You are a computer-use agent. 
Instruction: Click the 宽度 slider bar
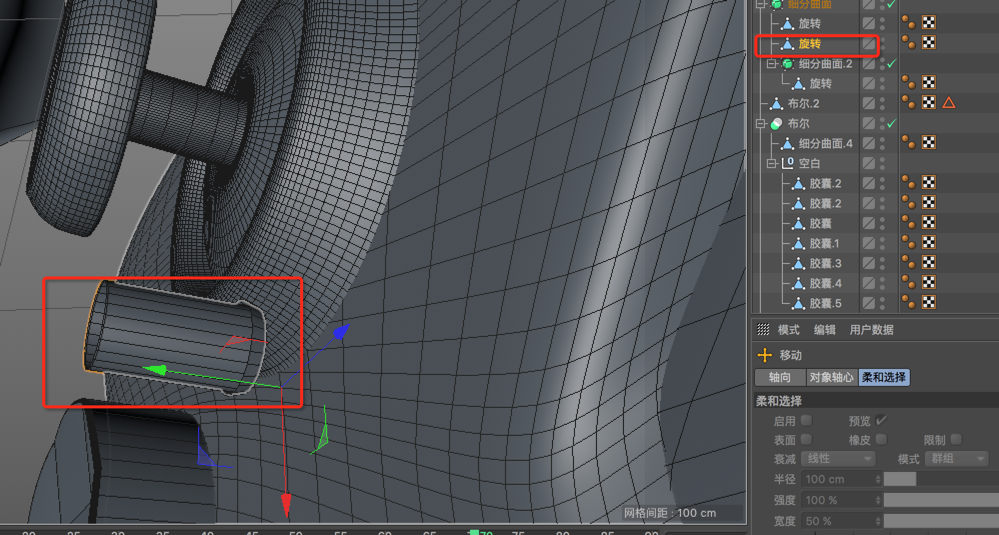(x=941, y=521)
